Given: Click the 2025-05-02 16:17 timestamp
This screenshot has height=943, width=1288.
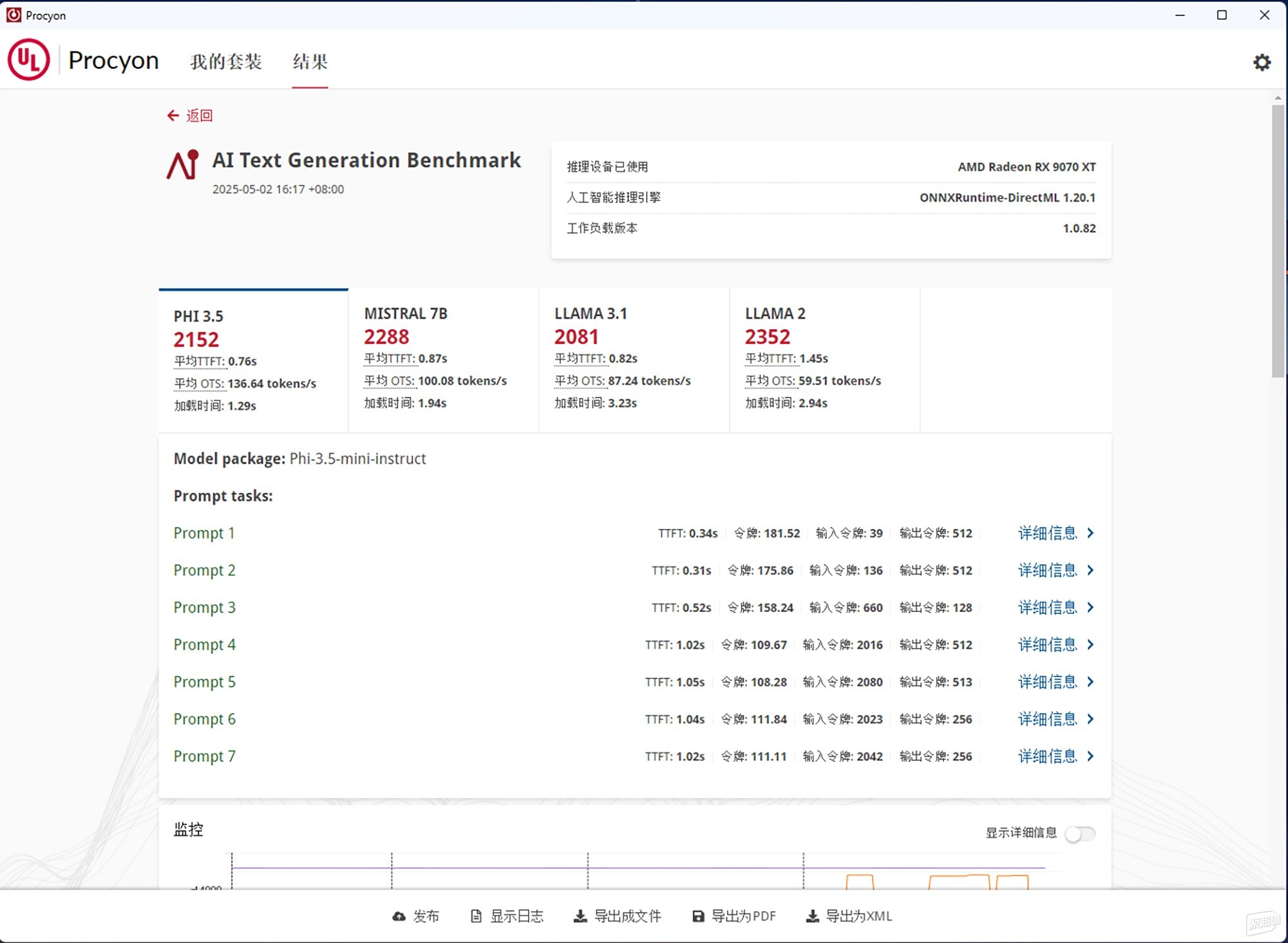Looking at the screenshot, I should pyautogui.click(x=278, y=189).
